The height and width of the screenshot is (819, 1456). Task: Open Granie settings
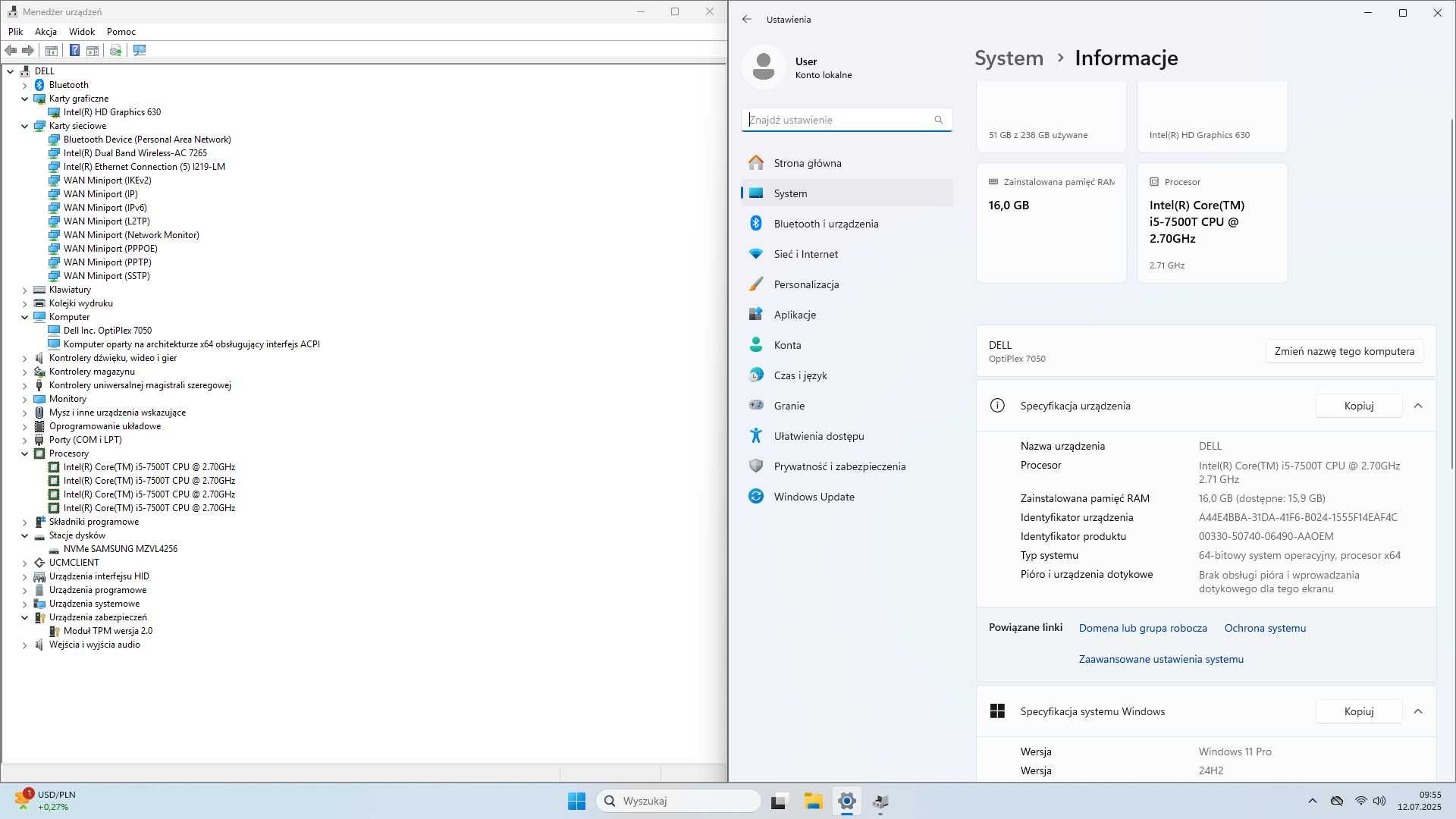click(x=846, y=406)
